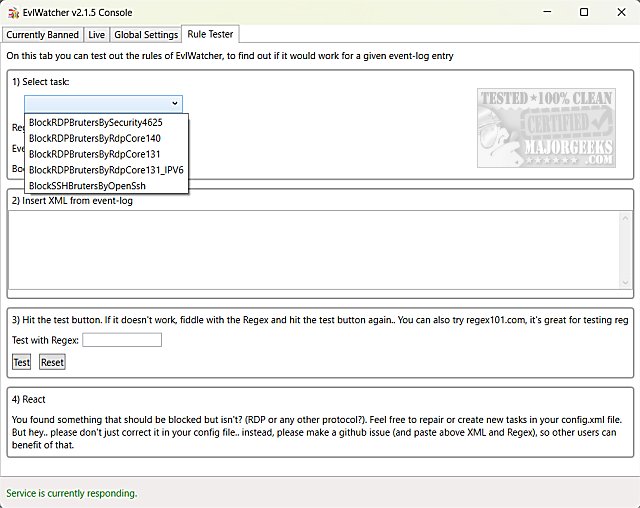Click the 'Test with Regex:' label
This screenshot has width=640, height=508.
tap(45, 340)
